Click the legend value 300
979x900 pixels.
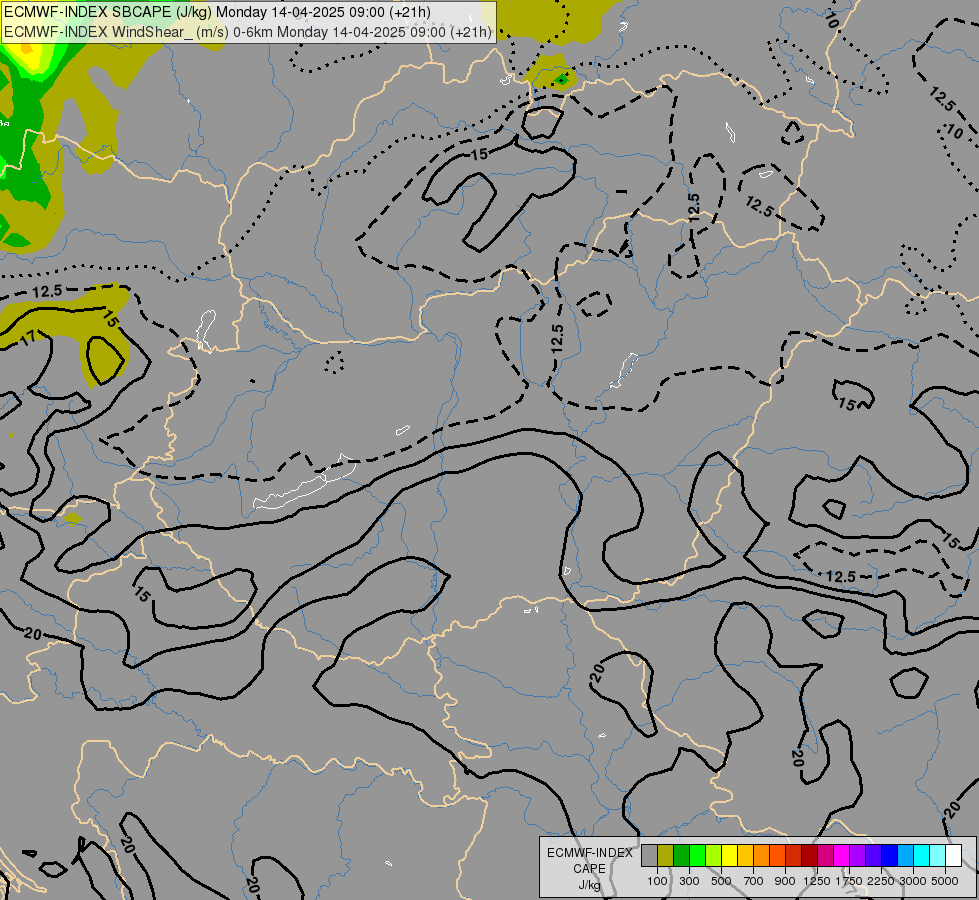(x=689, y=881)
